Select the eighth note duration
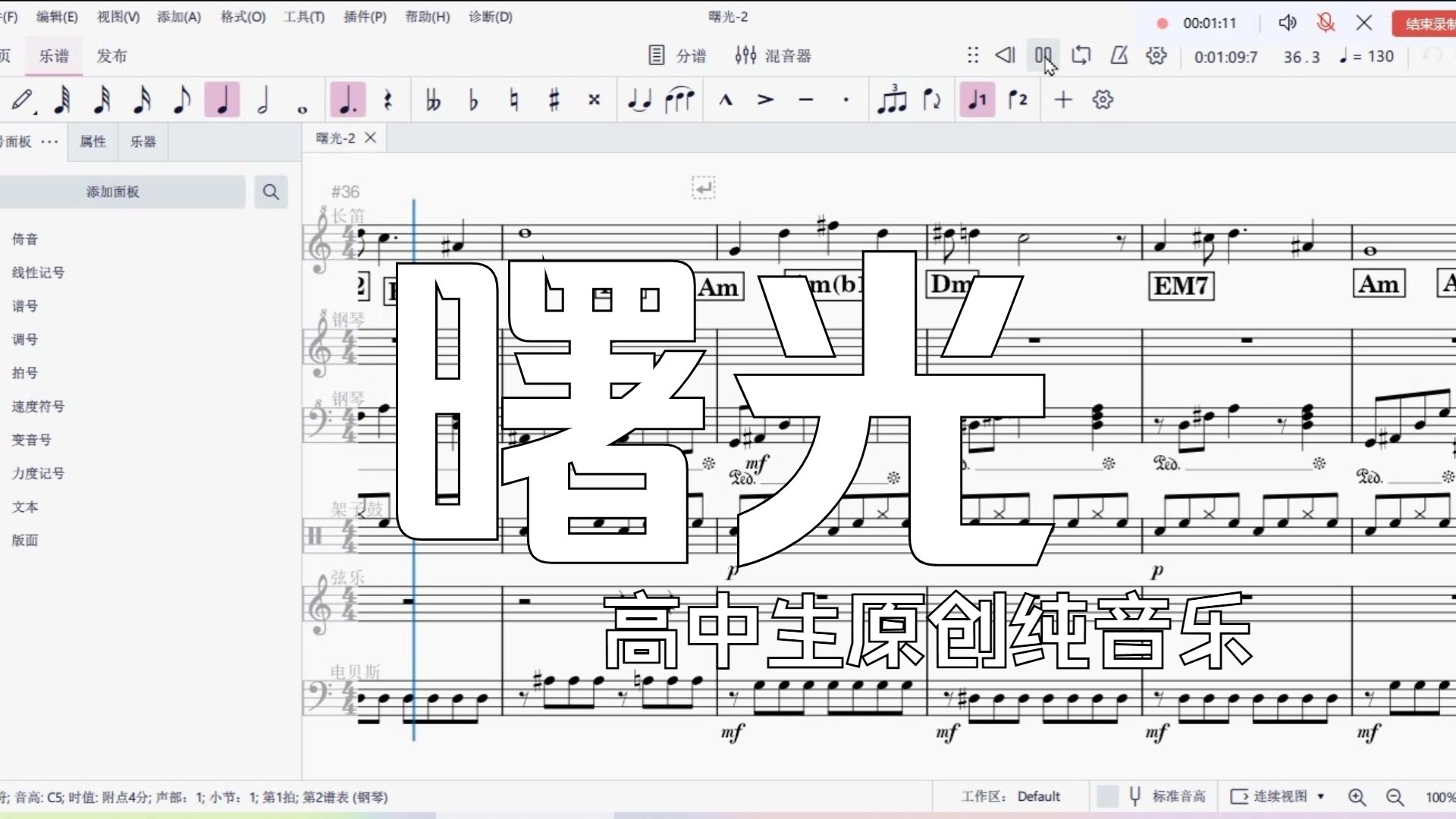 click(181, 100)
